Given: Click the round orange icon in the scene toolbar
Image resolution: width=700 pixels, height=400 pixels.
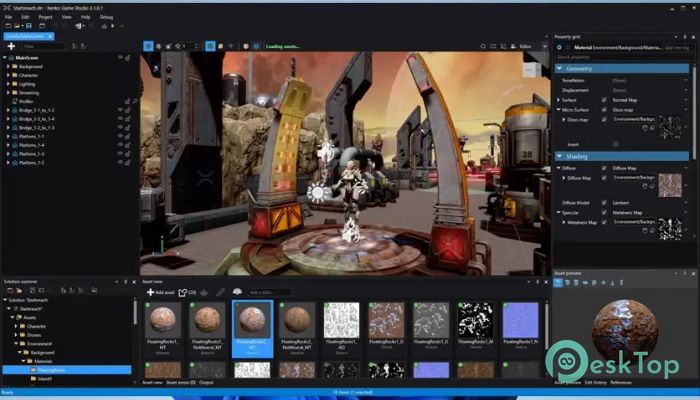Looking at the screenshot, I should 246,46.
